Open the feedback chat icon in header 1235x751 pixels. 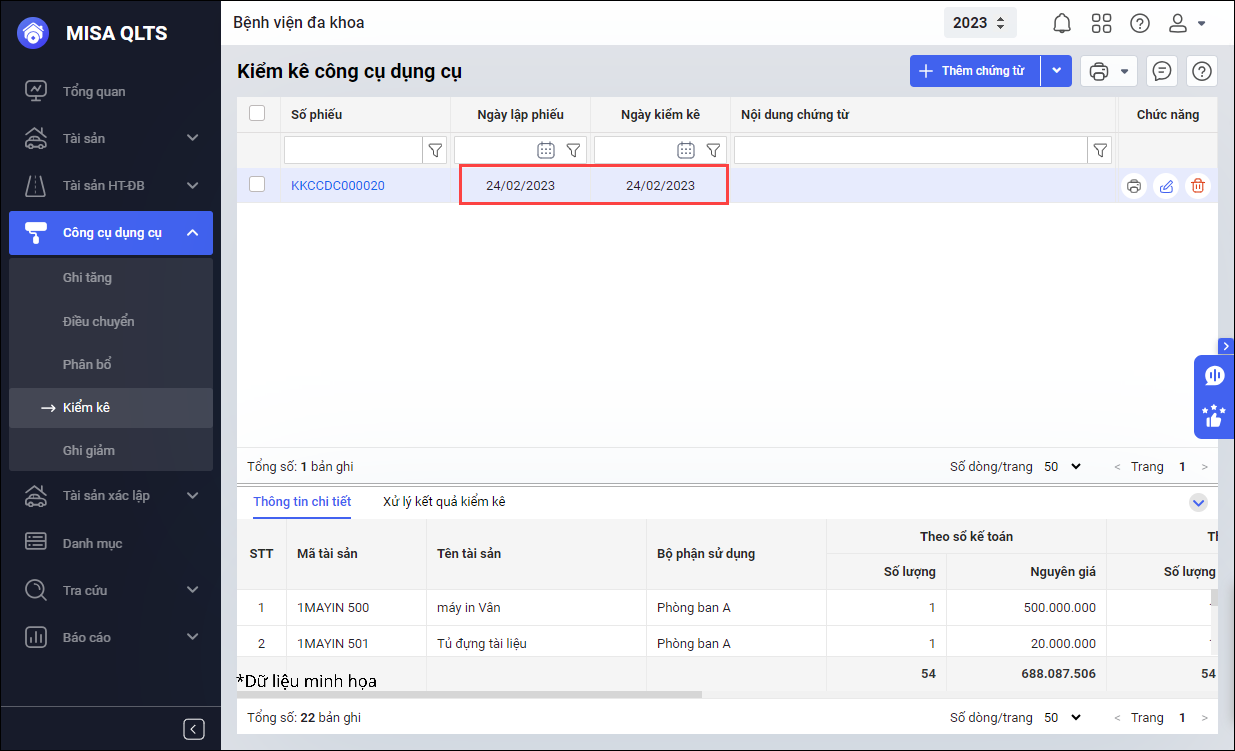pos(1161,71)
